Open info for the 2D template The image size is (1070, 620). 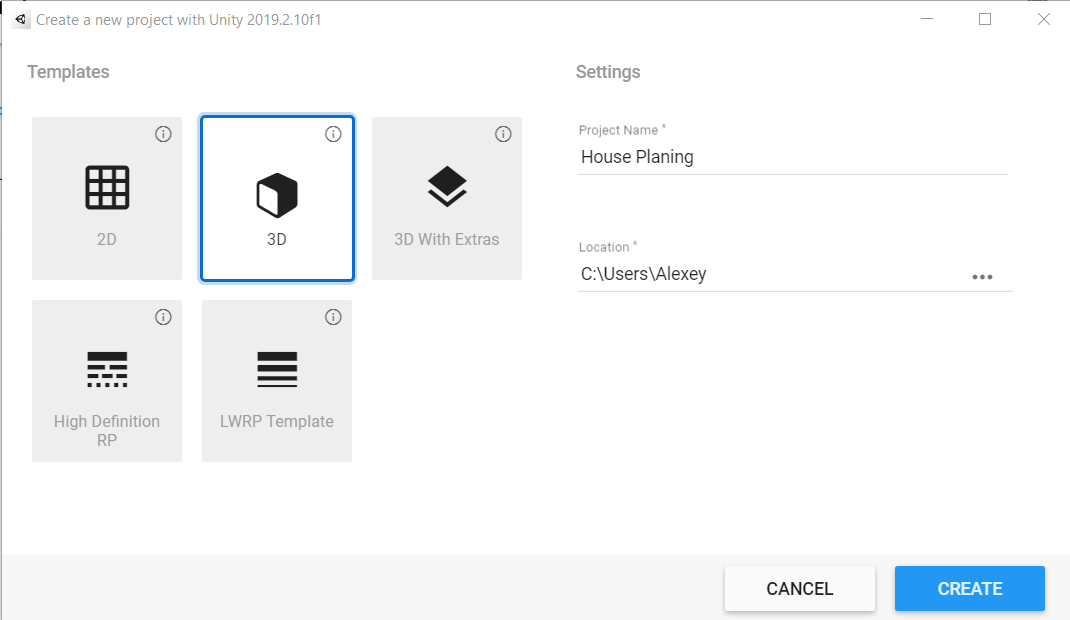pos(164,134)
